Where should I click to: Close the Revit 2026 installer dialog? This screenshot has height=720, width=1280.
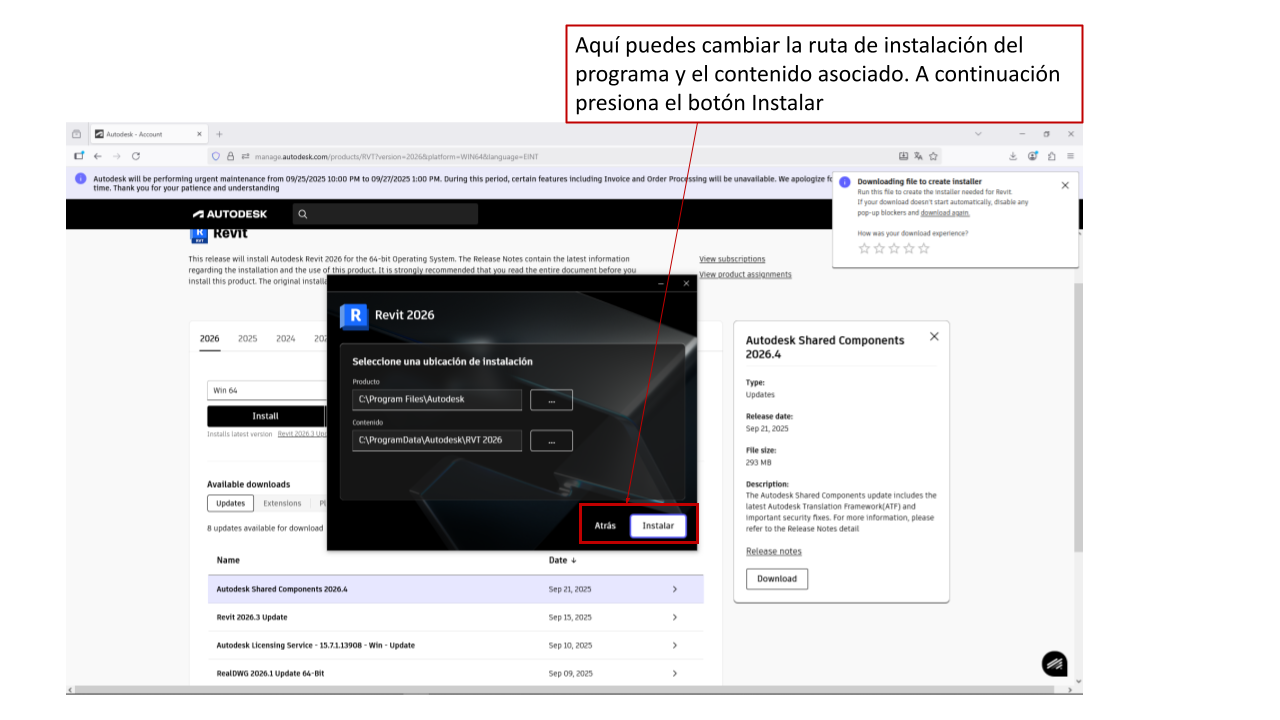click(x=686, y=284)
